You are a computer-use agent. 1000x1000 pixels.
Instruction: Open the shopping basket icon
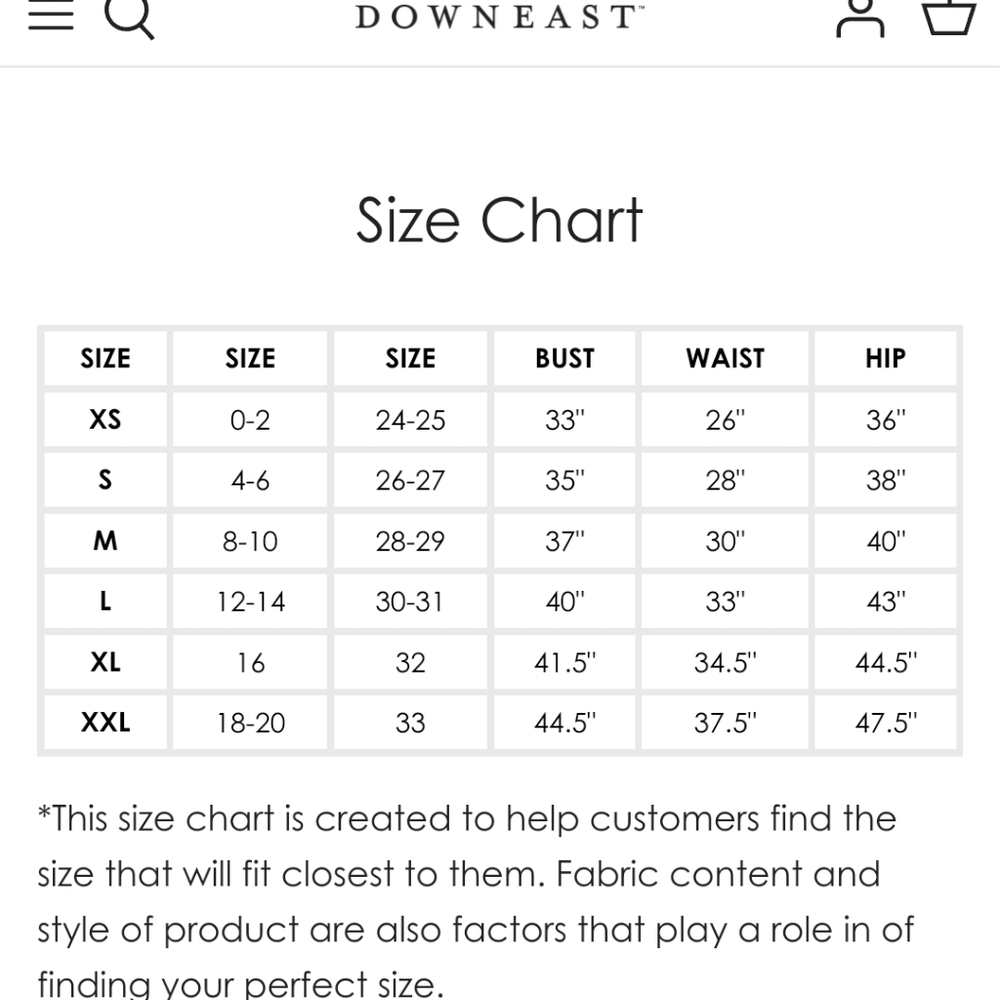949,16
